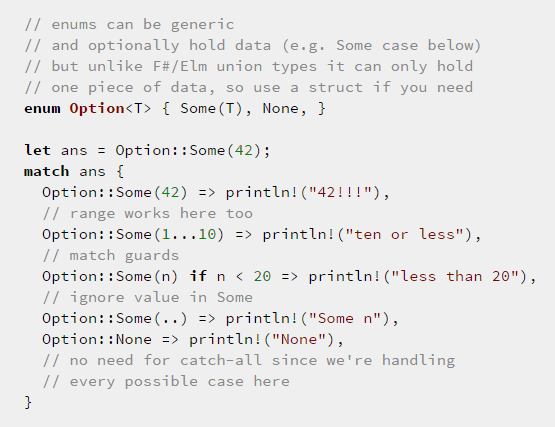This screenshot has width=555, height=427.
Task: Click the string "None" in println
Action: coord(299,339)
